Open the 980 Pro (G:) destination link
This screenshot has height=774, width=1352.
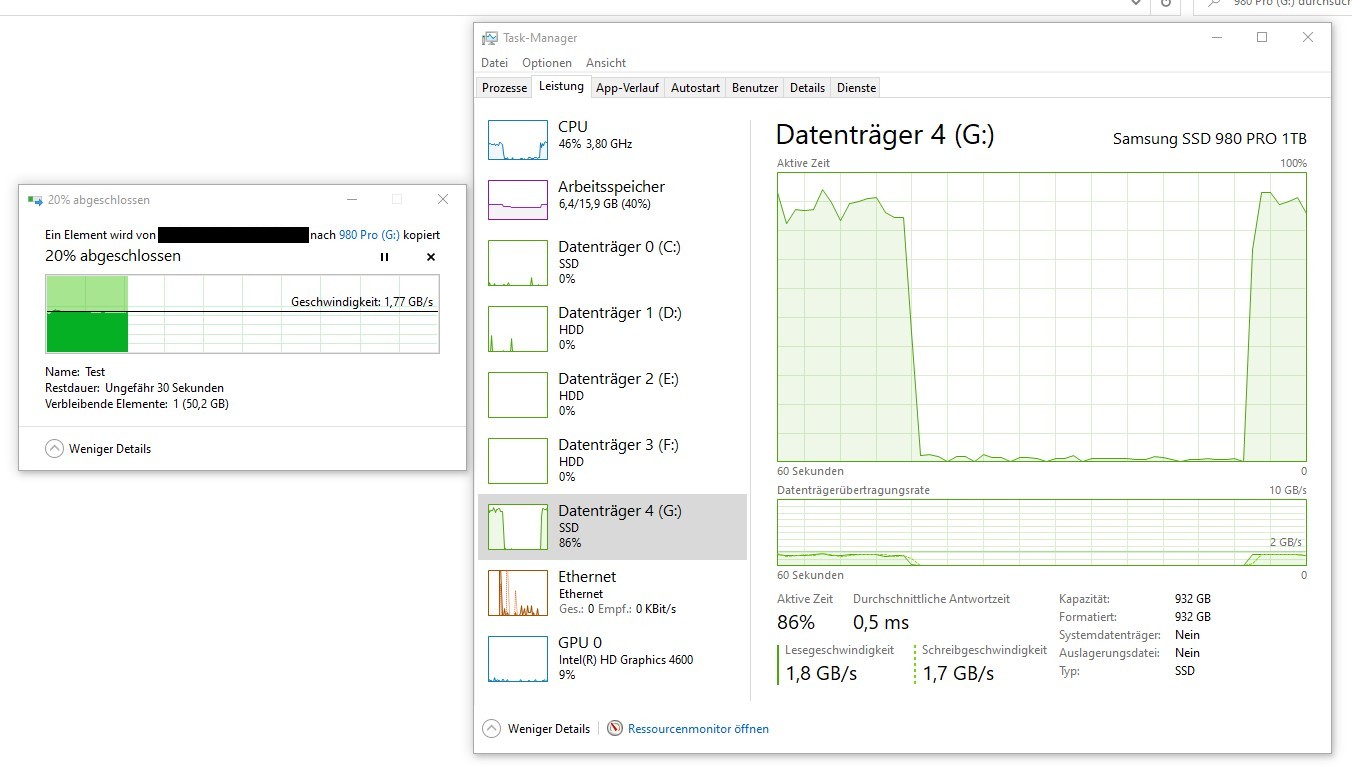point(369,235)
